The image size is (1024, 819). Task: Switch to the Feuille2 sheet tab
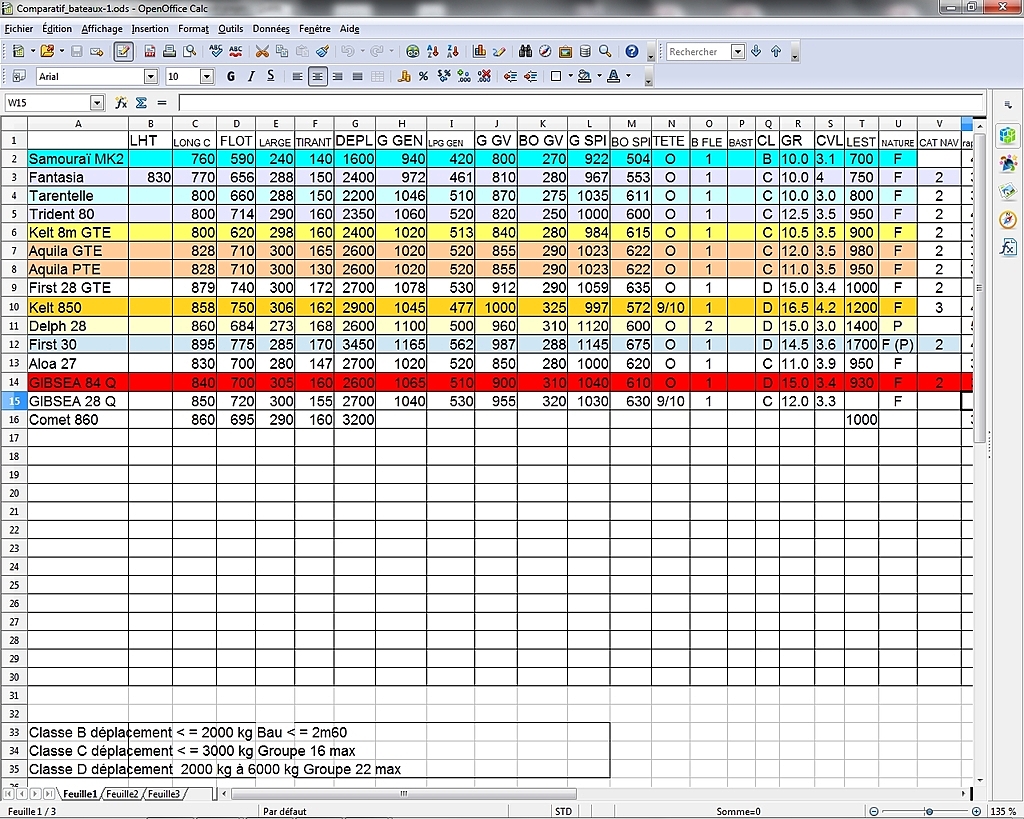pyautogui.click(x=122, y=794)
